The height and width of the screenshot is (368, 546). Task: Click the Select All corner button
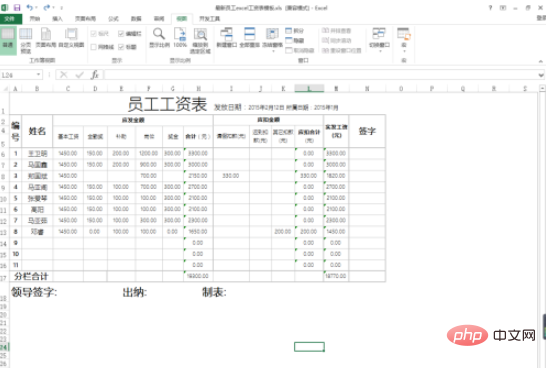pyautogui.click(x=5, y=89)
